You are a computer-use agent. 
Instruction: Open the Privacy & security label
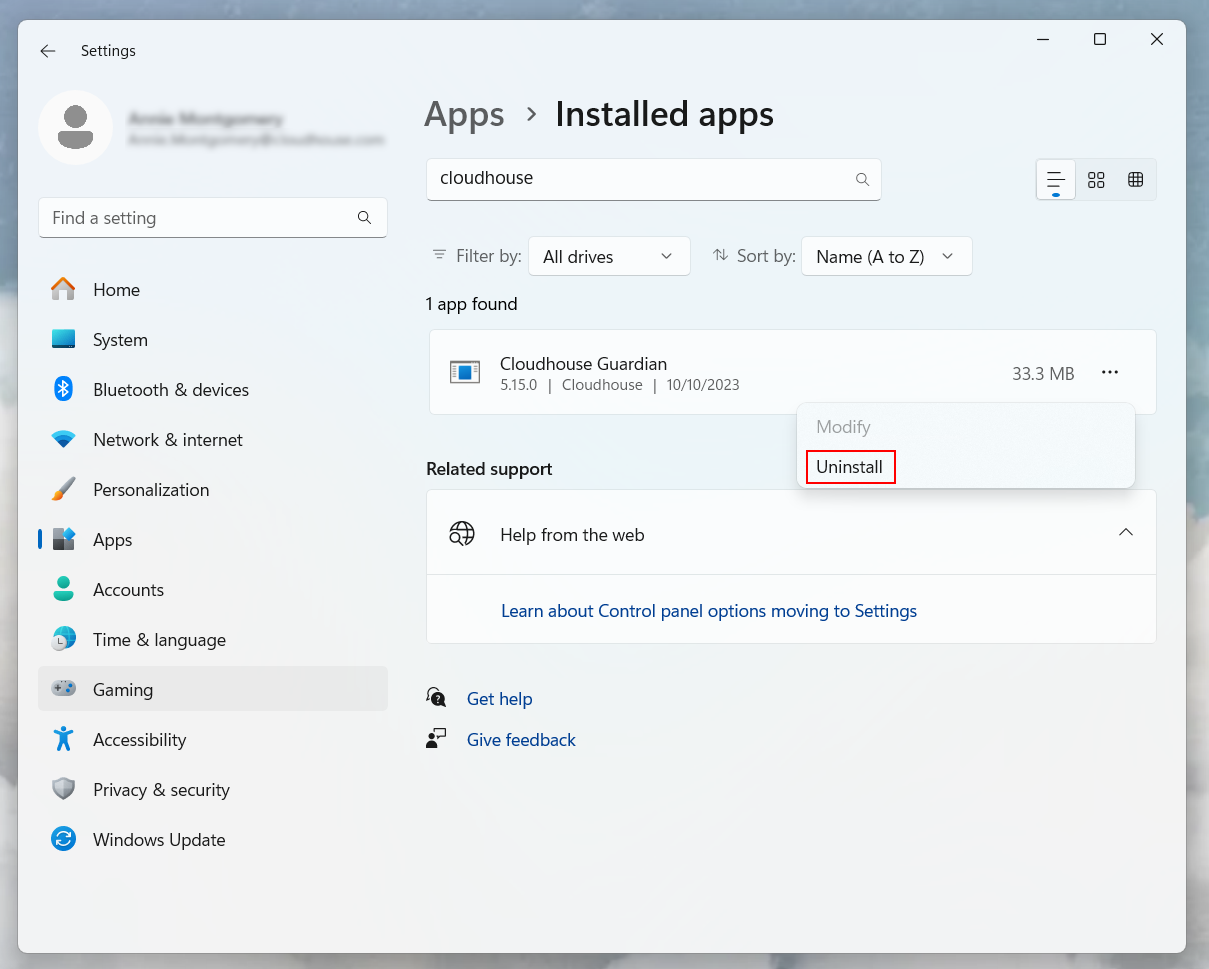[161, 790]
